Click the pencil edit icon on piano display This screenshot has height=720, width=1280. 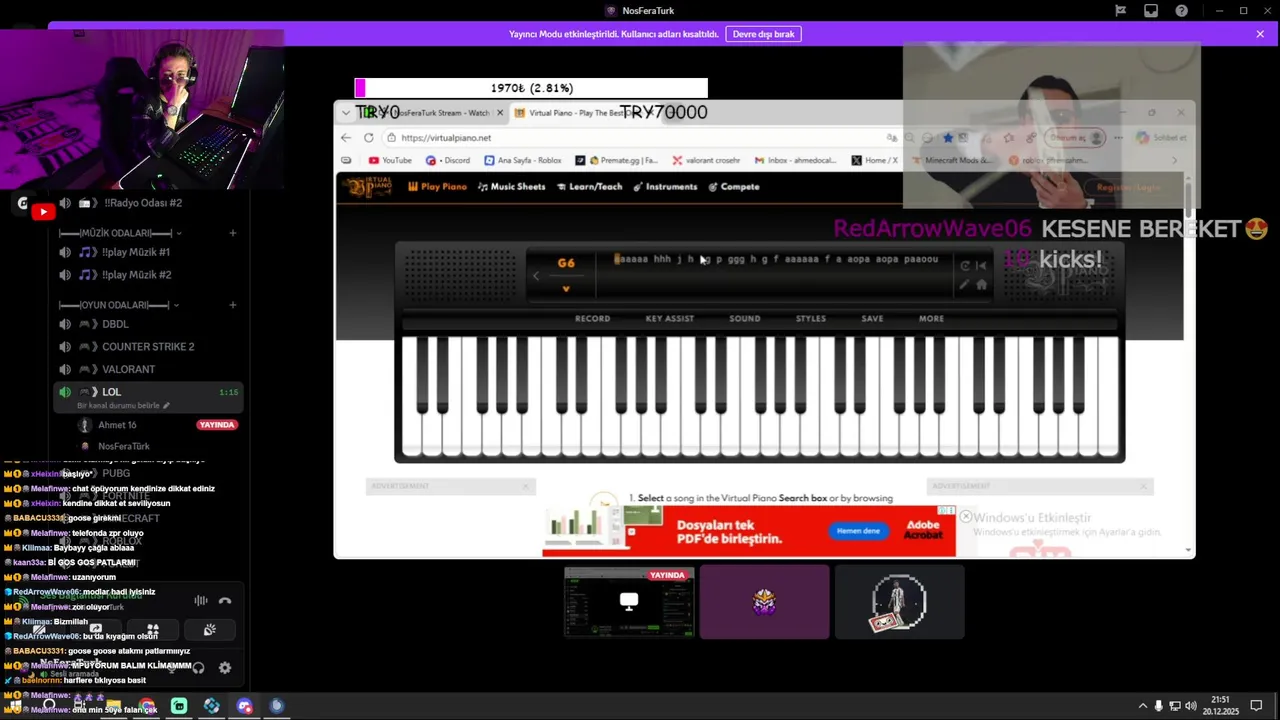[x=965, y=285]
